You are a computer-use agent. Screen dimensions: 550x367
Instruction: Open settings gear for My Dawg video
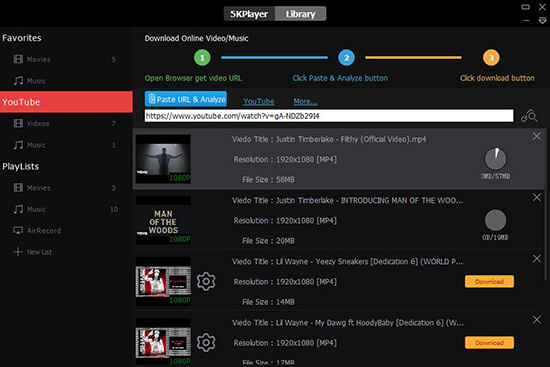[206, 342]
